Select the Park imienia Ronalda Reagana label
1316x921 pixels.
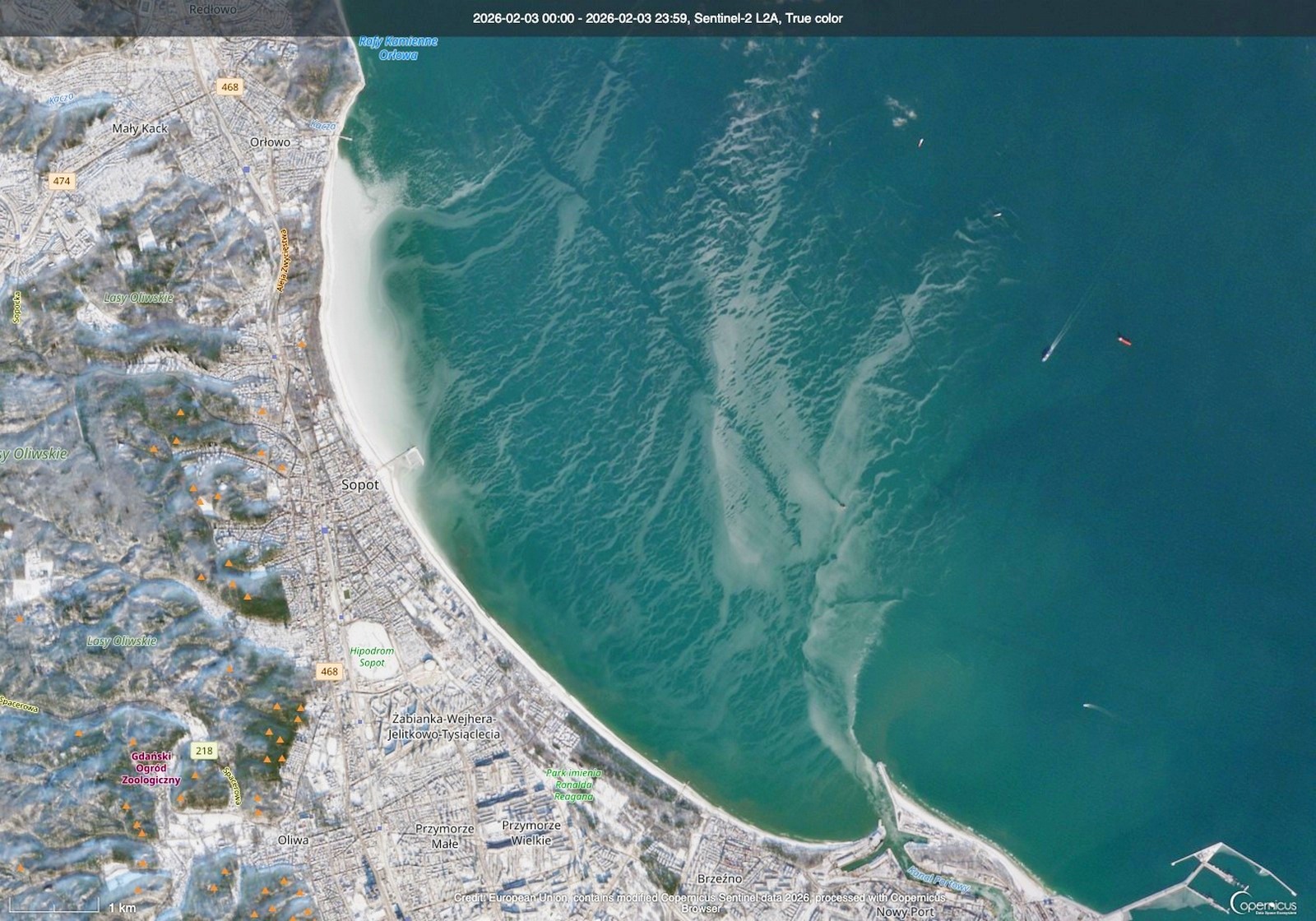click(x=573, y=784)
